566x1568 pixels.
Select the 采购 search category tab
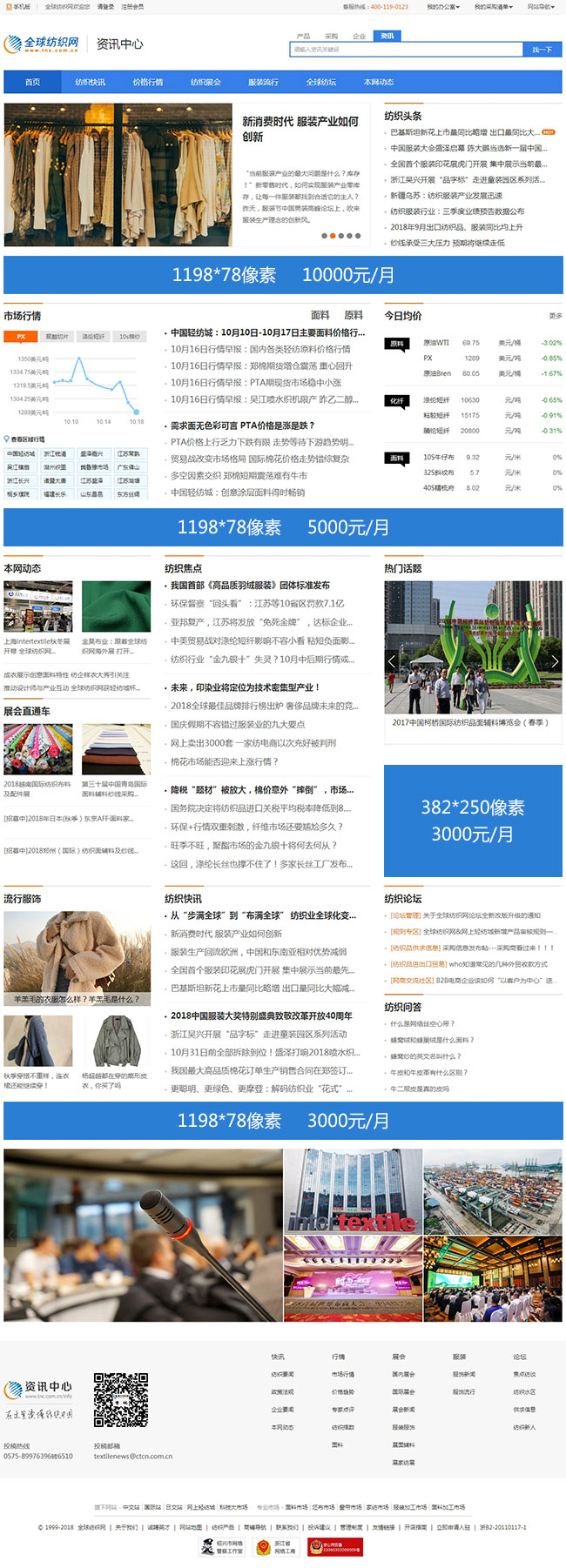tap(331, 37)
